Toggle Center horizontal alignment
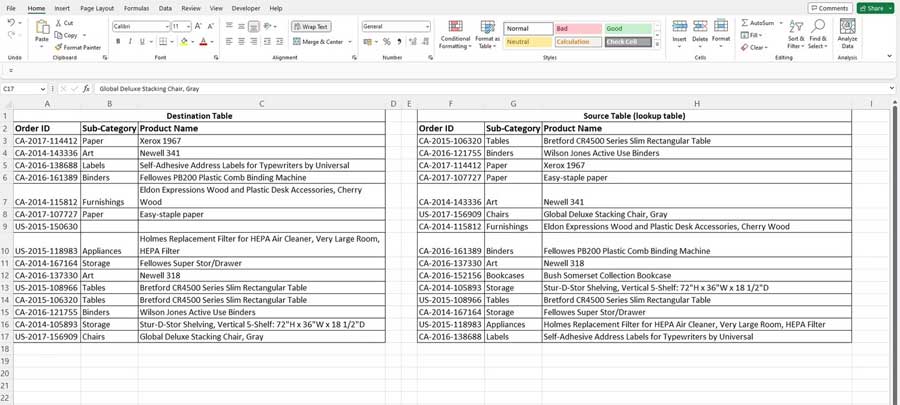 [x=241, y=42]
